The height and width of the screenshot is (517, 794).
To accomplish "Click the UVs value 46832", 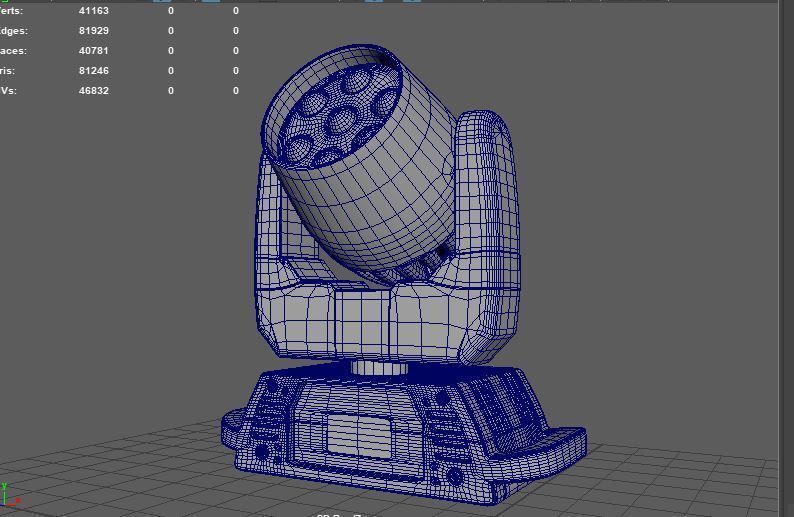I will 94,91.
